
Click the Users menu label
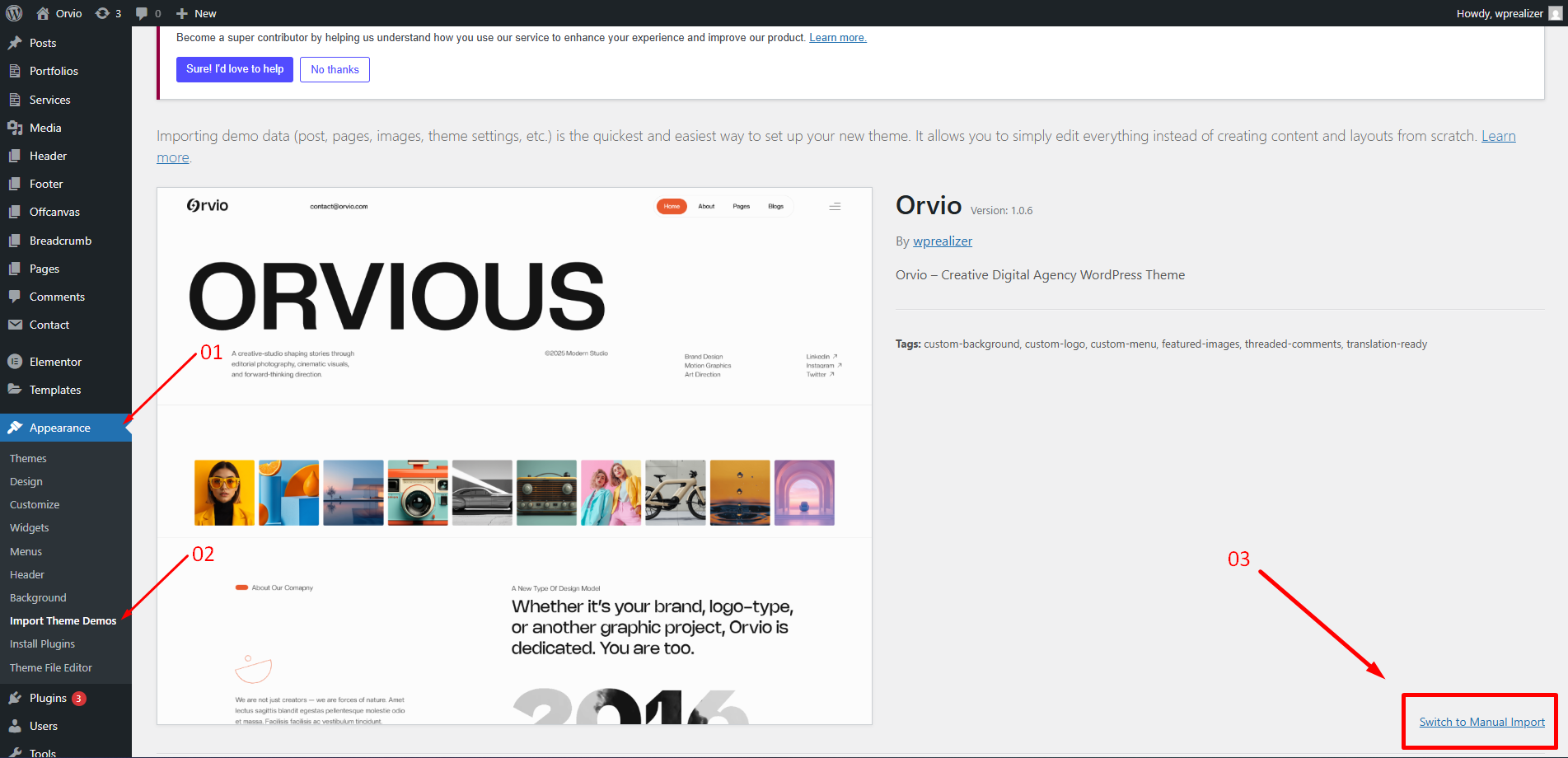pos(44,726)
